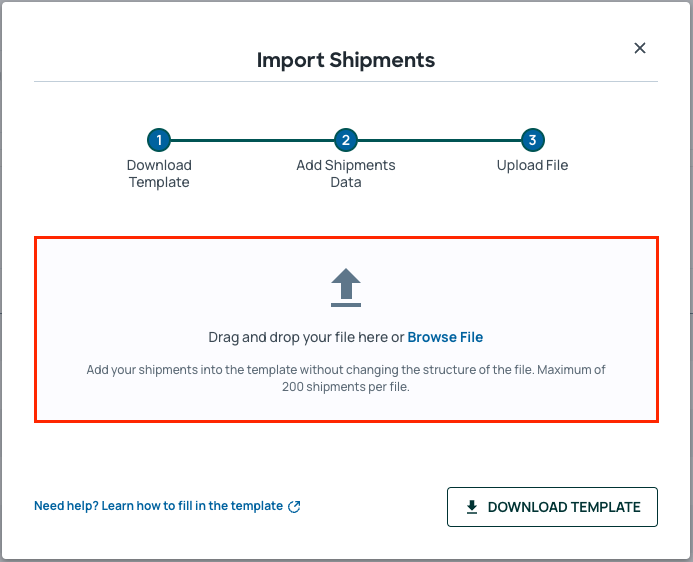Click the drag and drop file zone
This screenshot has width=693, height=562.
pos(346,330)
